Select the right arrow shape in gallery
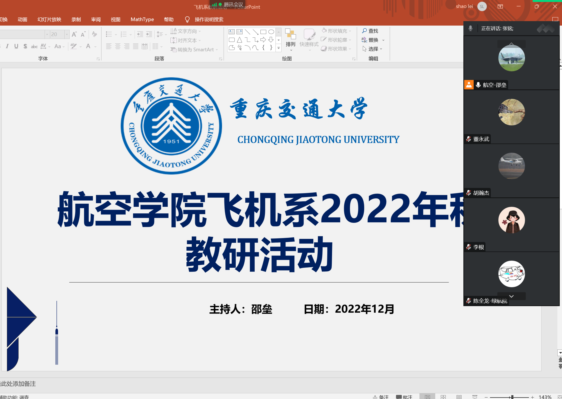The height and width of the screenshot is (400, 563). click(x=264, y=40)
